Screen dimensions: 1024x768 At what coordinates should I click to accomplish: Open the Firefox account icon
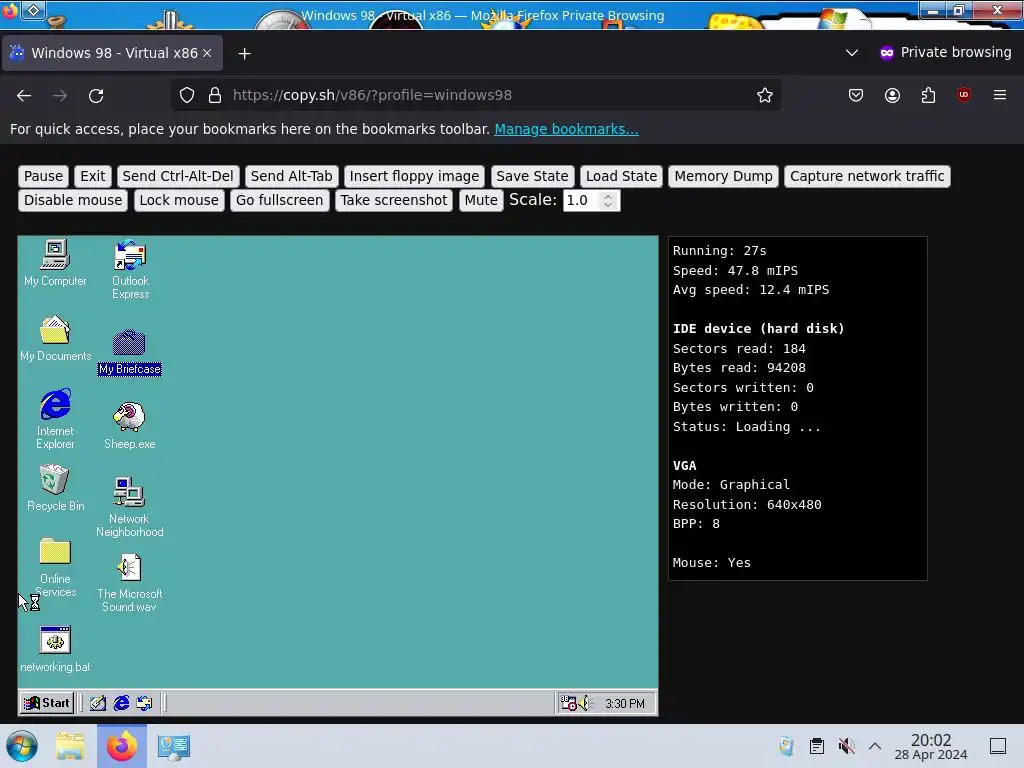[x=892, y=95]
